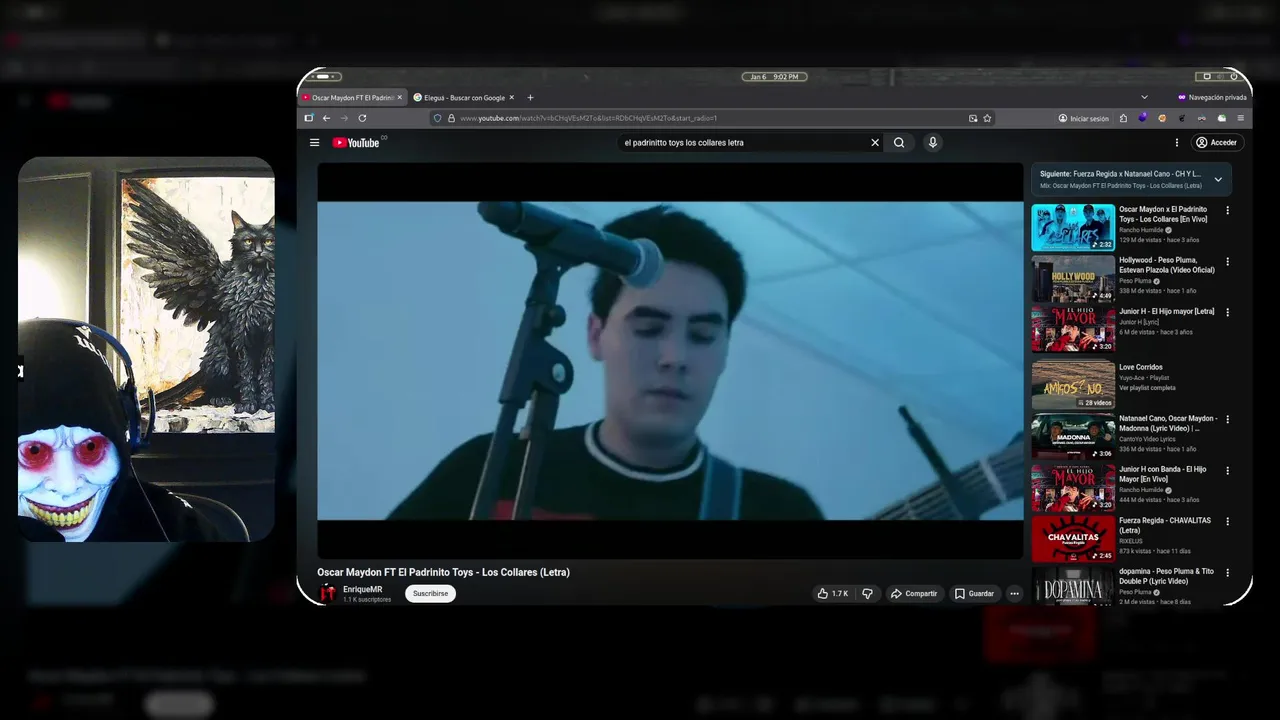Click the tracking protection shield icon
1280x720 pixels.
pyautogui.click(x=437, y=118)
